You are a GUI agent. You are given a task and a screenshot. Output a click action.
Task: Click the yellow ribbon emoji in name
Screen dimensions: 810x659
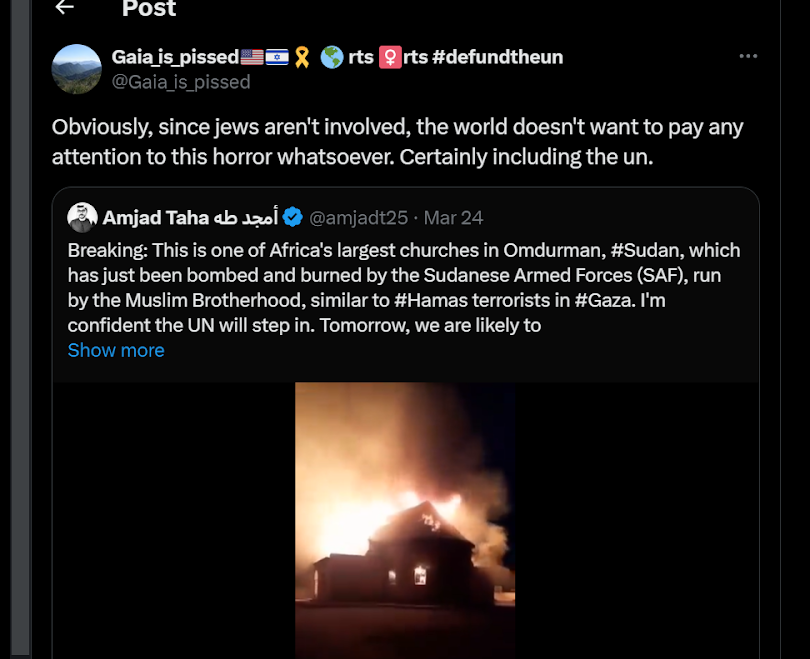coord(300,57)
